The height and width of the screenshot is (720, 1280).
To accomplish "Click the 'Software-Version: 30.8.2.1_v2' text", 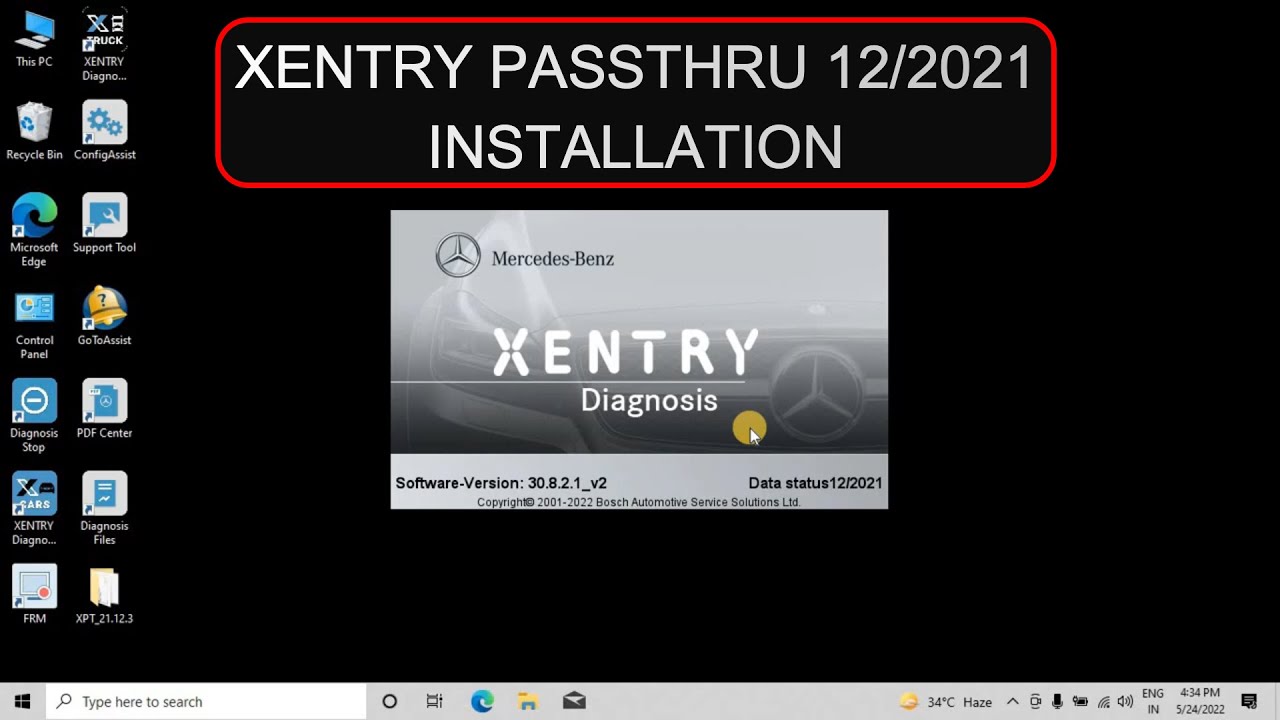I will [501, 483].
